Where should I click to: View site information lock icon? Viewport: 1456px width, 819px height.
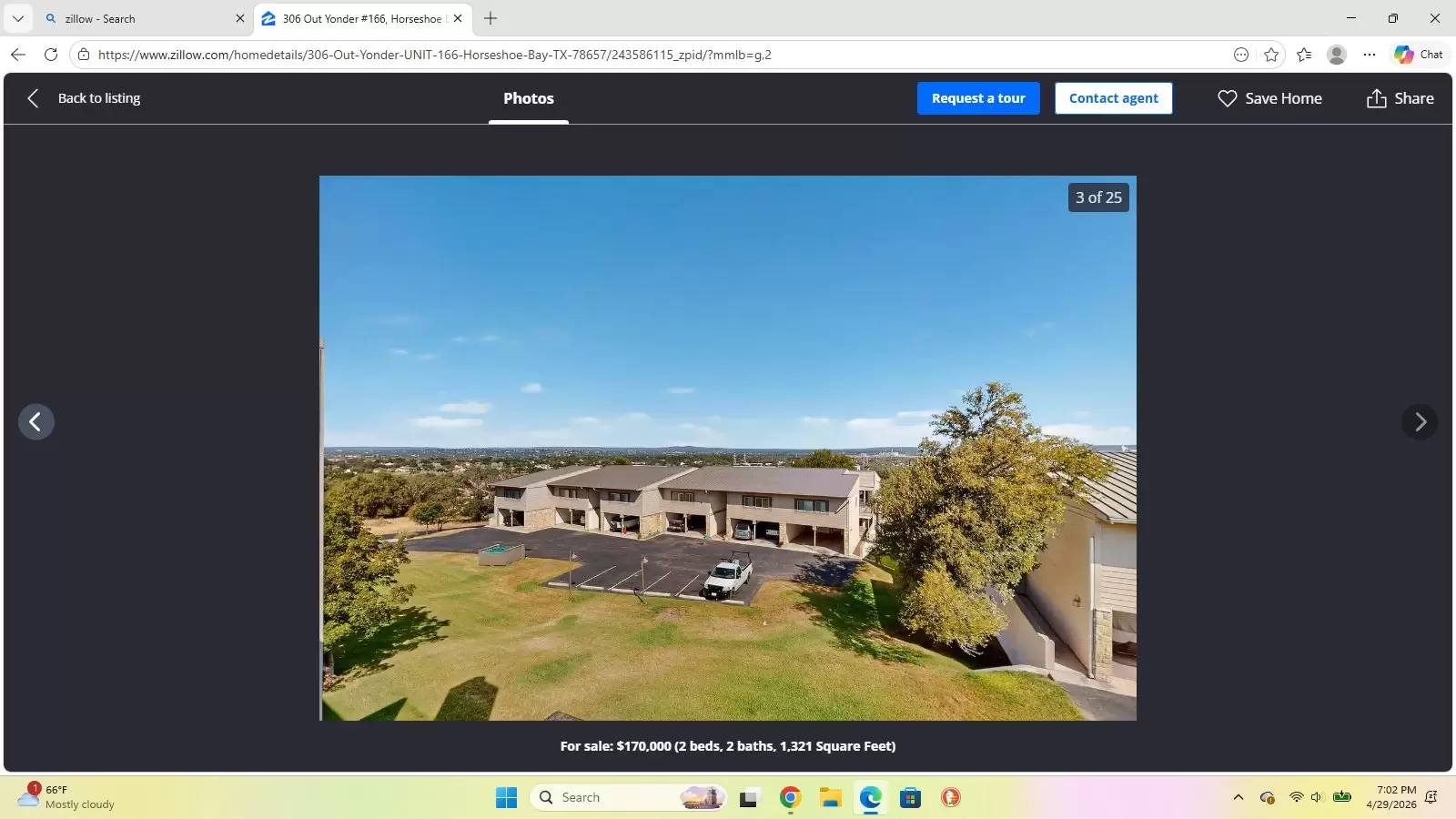pos(84,55)
